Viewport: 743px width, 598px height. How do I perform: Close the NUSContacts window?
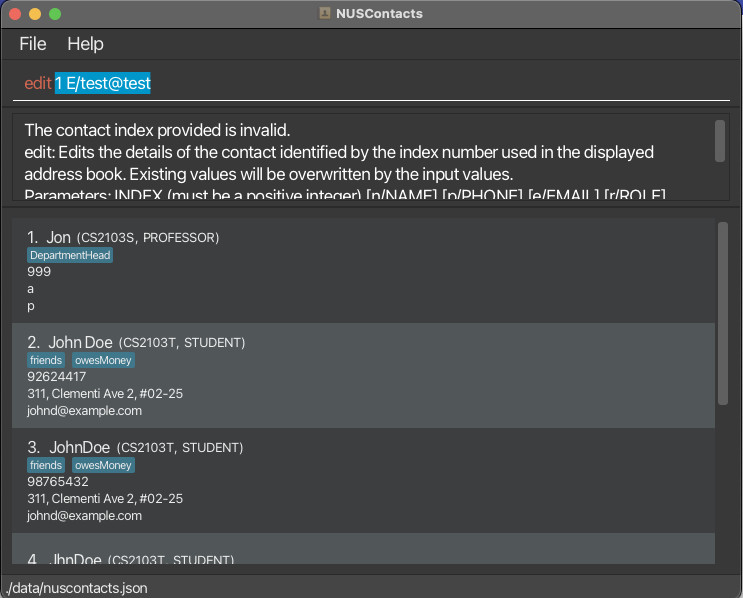click(x=15, y=14)
